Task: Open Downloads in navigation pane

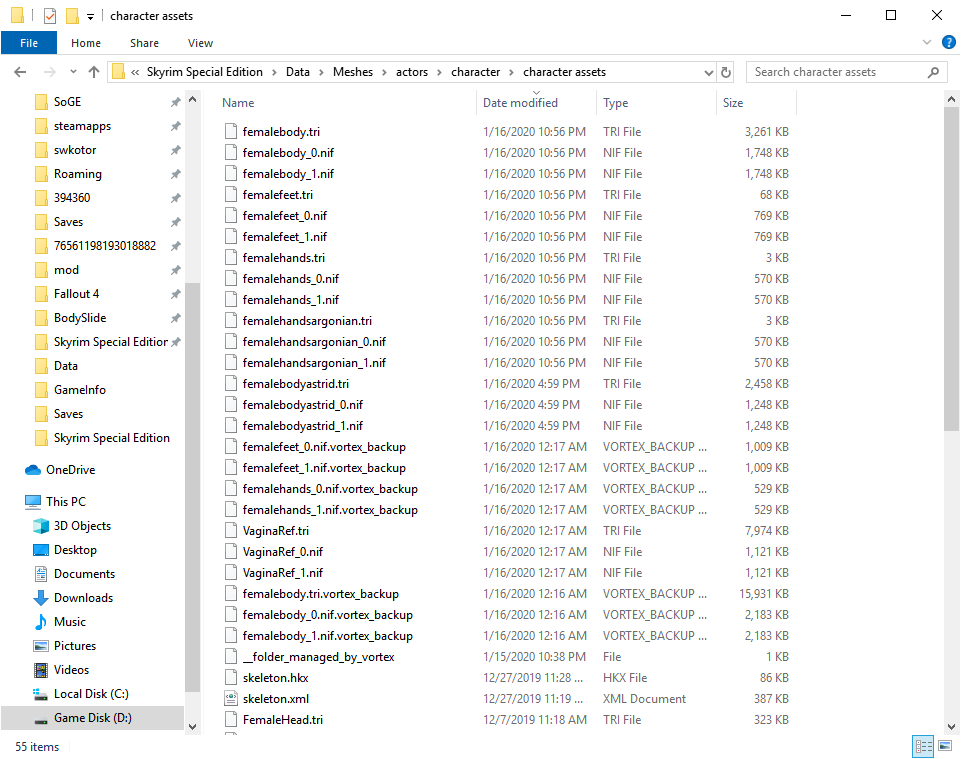Action: coord(83,598)
